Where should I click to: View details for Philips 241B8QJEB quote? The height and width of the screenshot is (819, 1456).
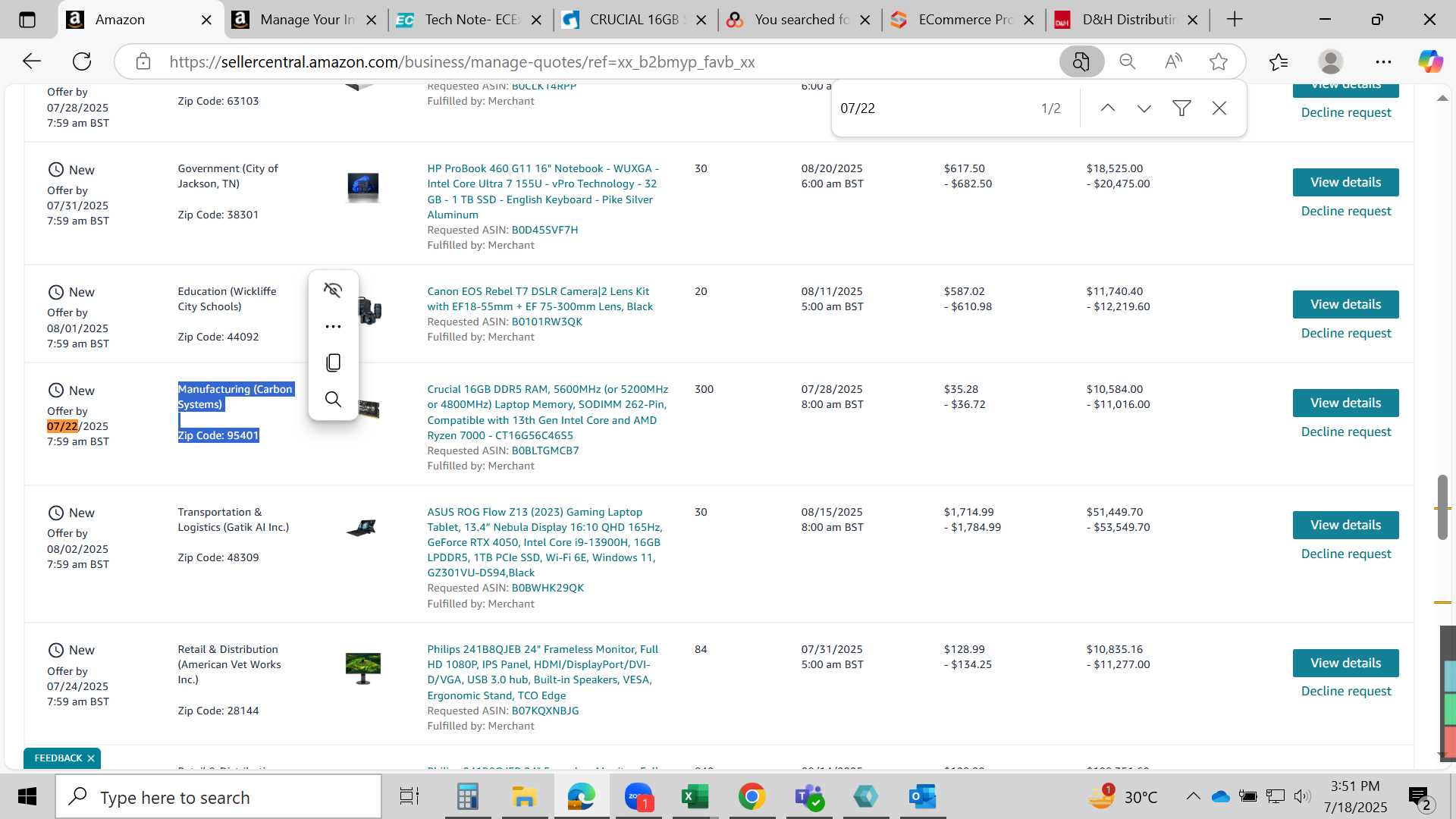(1345, 663)
